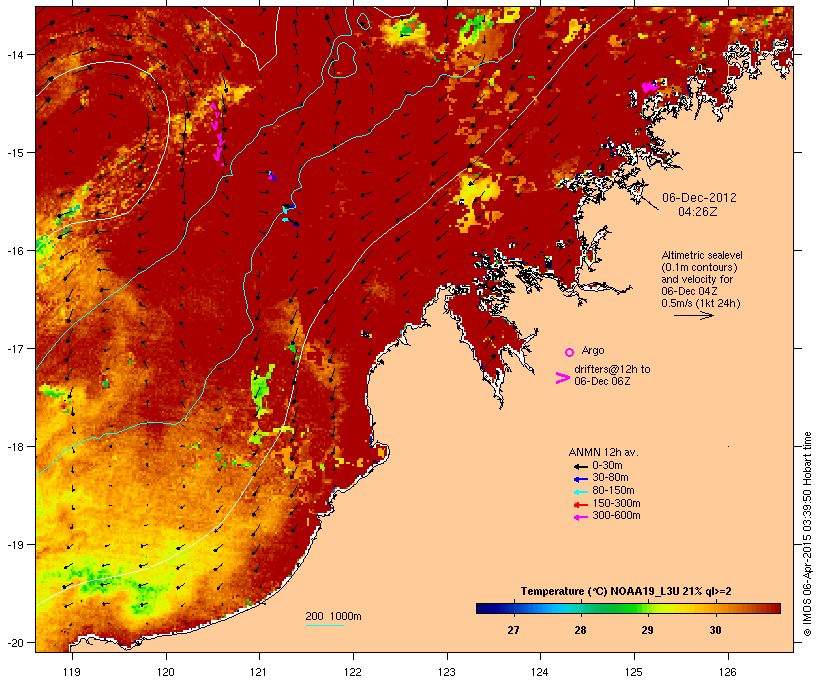The height and width of the screenshot is (680, 820).
Task: Click latitude axis label -18
Action: click(x=14, y=447)
